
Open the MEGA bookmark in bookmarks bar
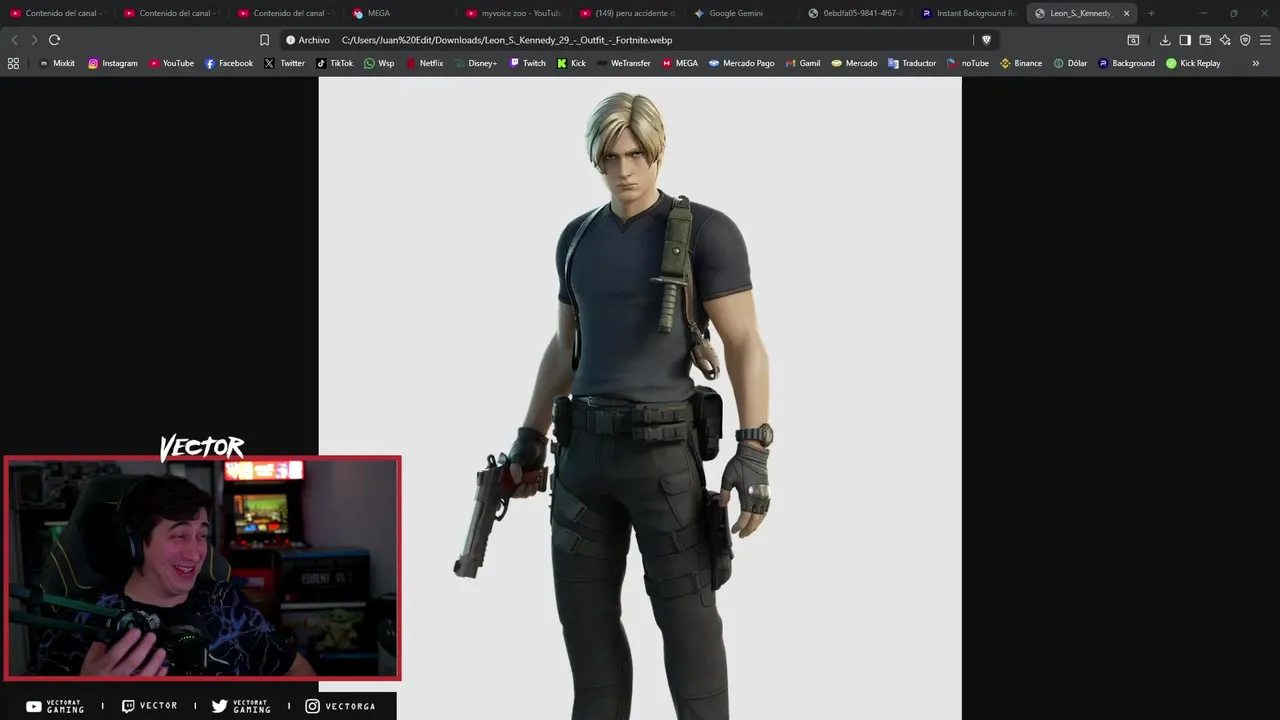click(x=679, y=63)
